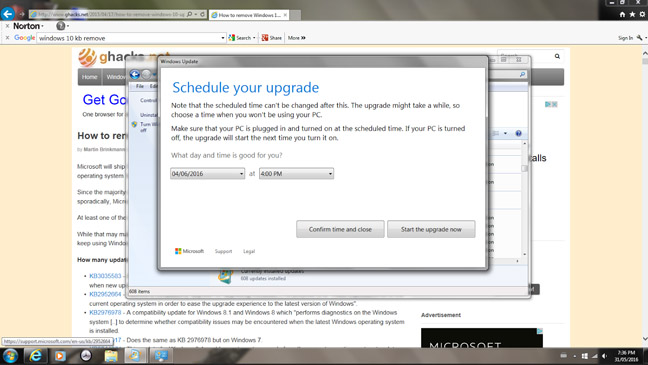Open the KB3035583 link in article
Viewport: 648px width, 365px height.
(105, 276)
